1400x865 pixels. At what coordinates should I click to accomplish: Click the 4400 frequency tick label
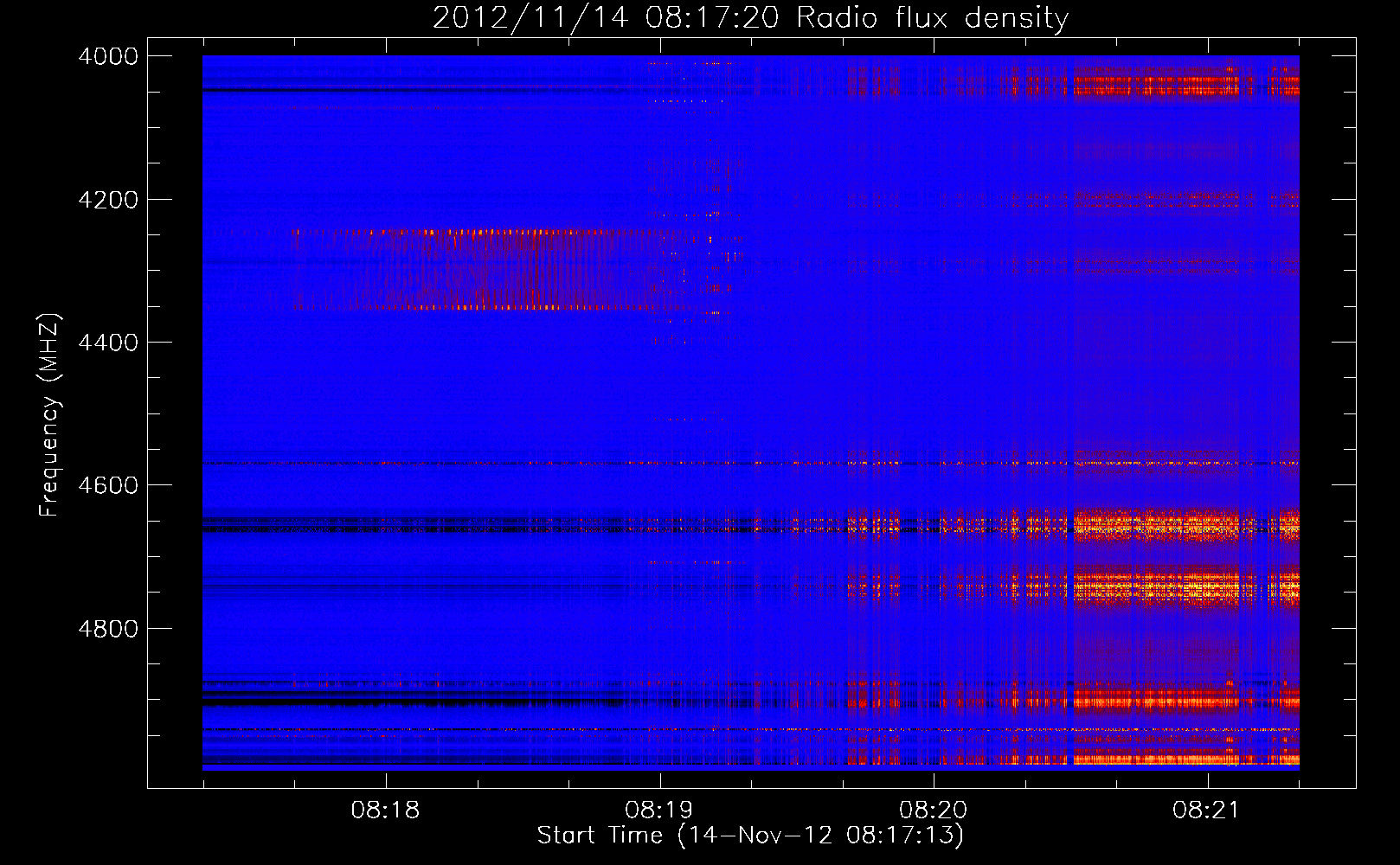tap(108, 343)
